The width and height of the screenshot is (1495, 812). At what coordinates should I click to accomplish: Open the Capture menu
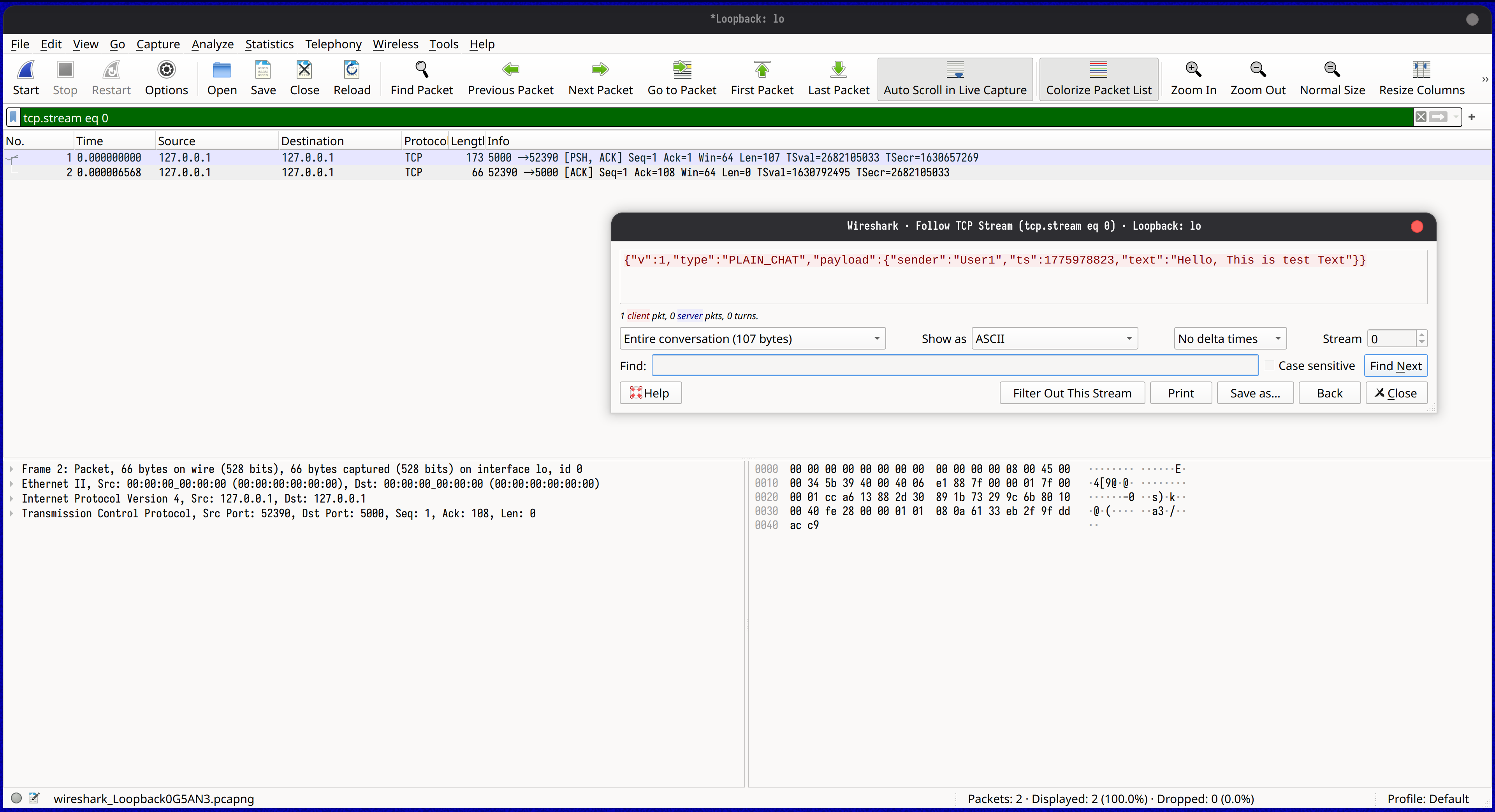[x=158, y=44]
